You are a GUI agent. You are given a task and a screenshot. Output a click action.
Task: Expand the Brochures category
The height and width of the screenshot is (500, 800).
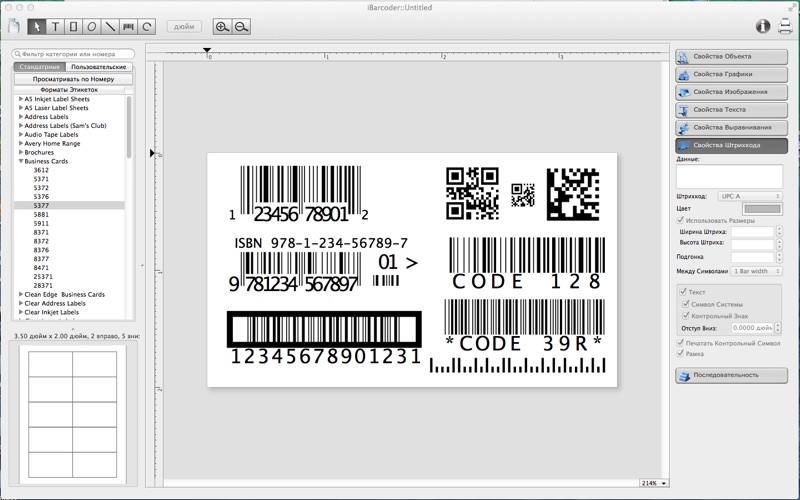pyautogui.click(x=21, y=152)
